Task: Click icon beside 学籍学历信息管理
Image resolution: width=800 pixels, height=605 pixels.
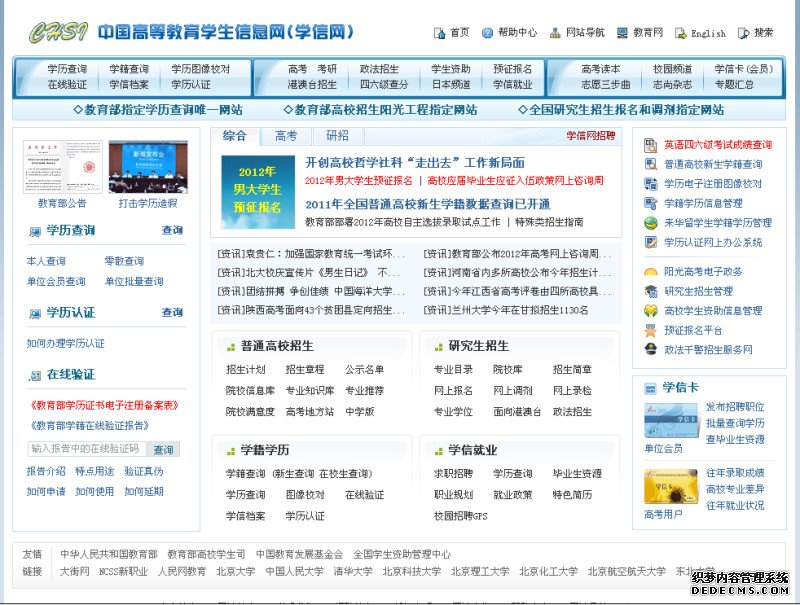Action: click(x=651, y=204)
